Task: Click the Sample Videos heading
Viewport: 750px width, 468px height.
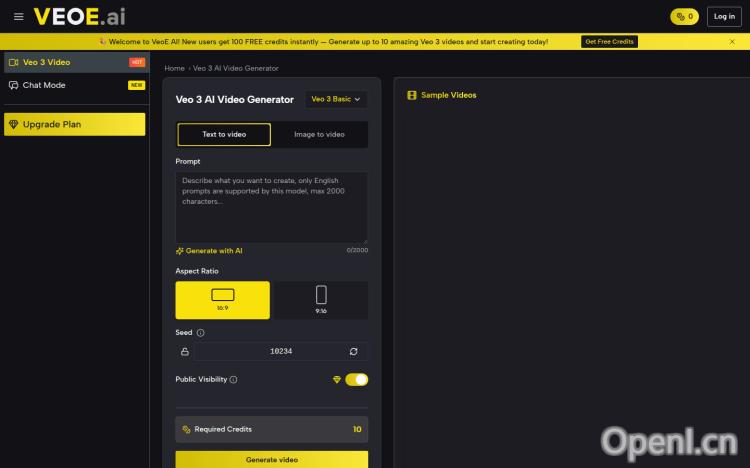Action: tap(449, 95)
